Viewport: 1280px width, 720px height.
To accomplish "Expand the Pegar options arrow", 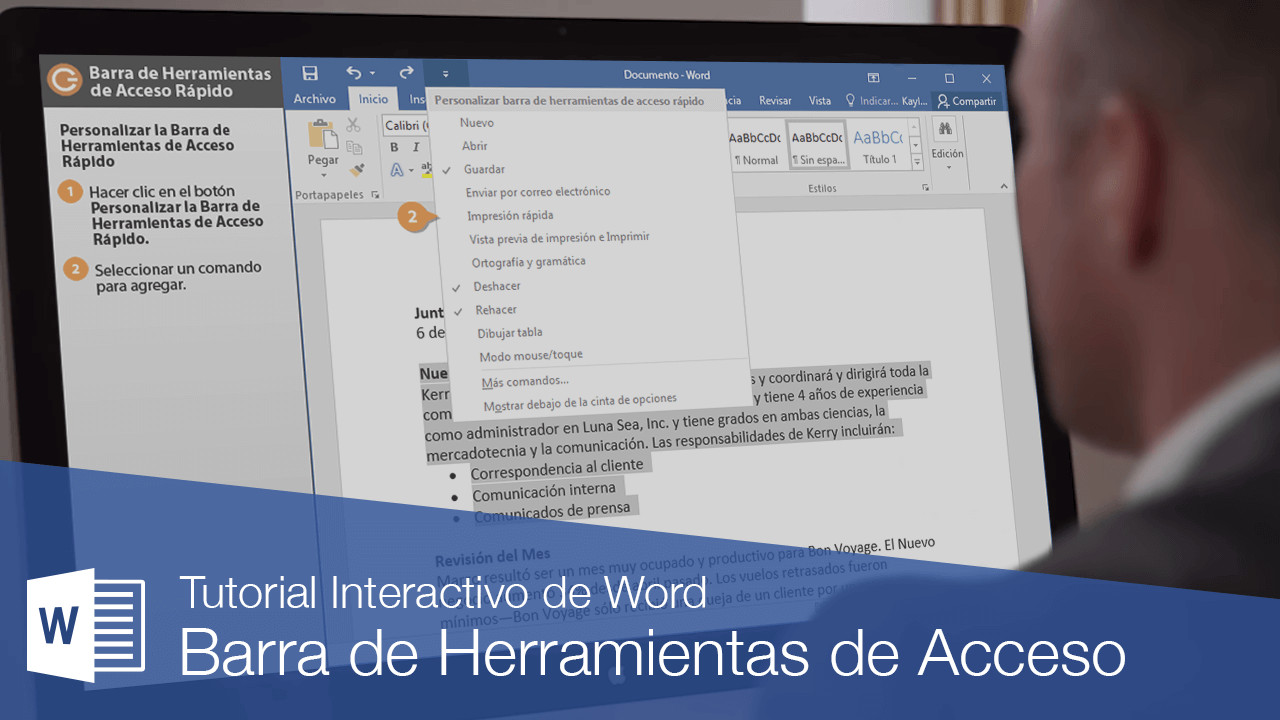I will [x=323, y=176].
